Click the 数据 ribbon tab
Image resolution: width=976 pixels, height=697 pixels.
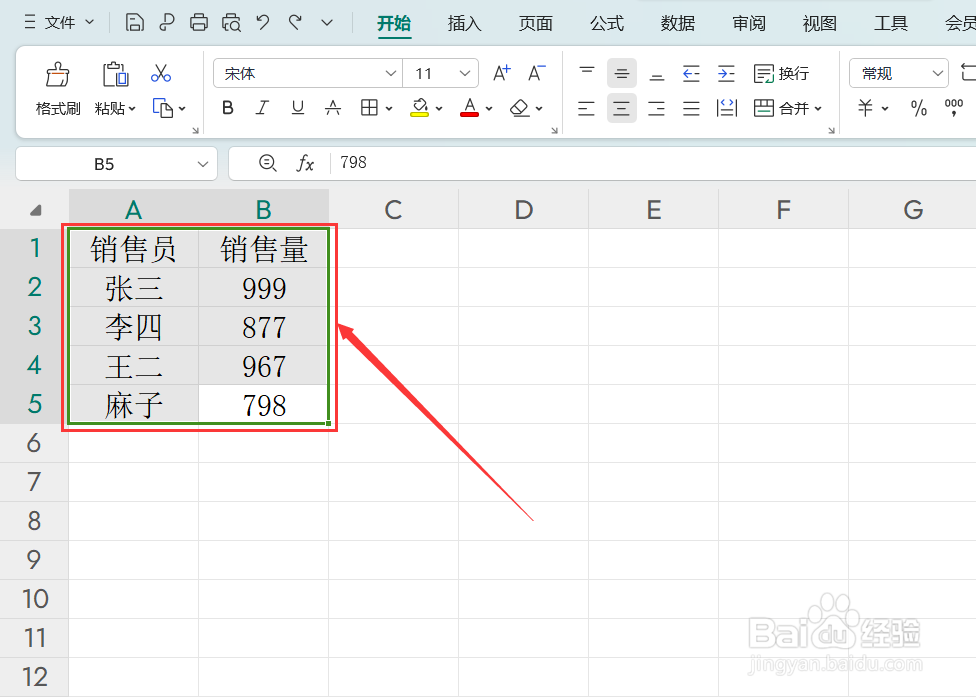pyautogui.click(x=677, y=22)
